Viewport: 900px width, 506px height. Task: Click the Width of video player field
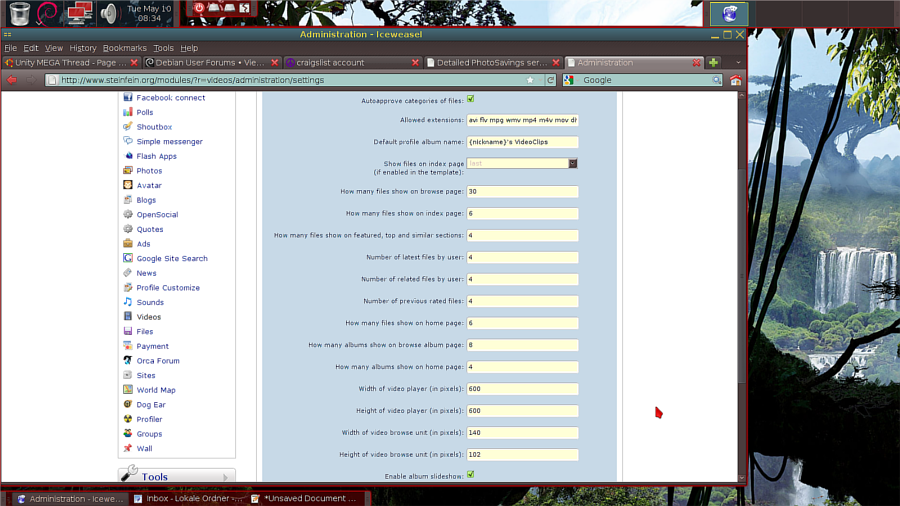(x=522, y=389)
